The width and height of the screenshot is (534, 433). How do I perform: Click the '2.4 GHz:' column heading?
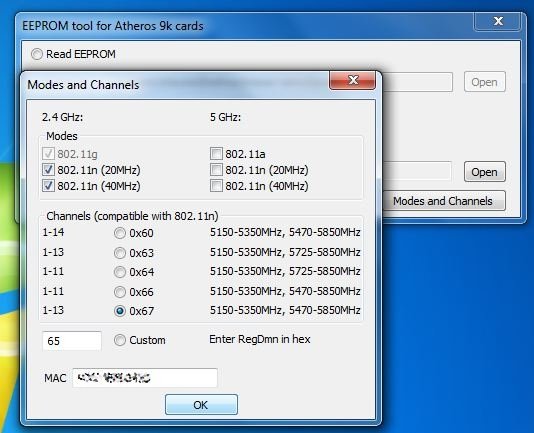coord(62,117)
